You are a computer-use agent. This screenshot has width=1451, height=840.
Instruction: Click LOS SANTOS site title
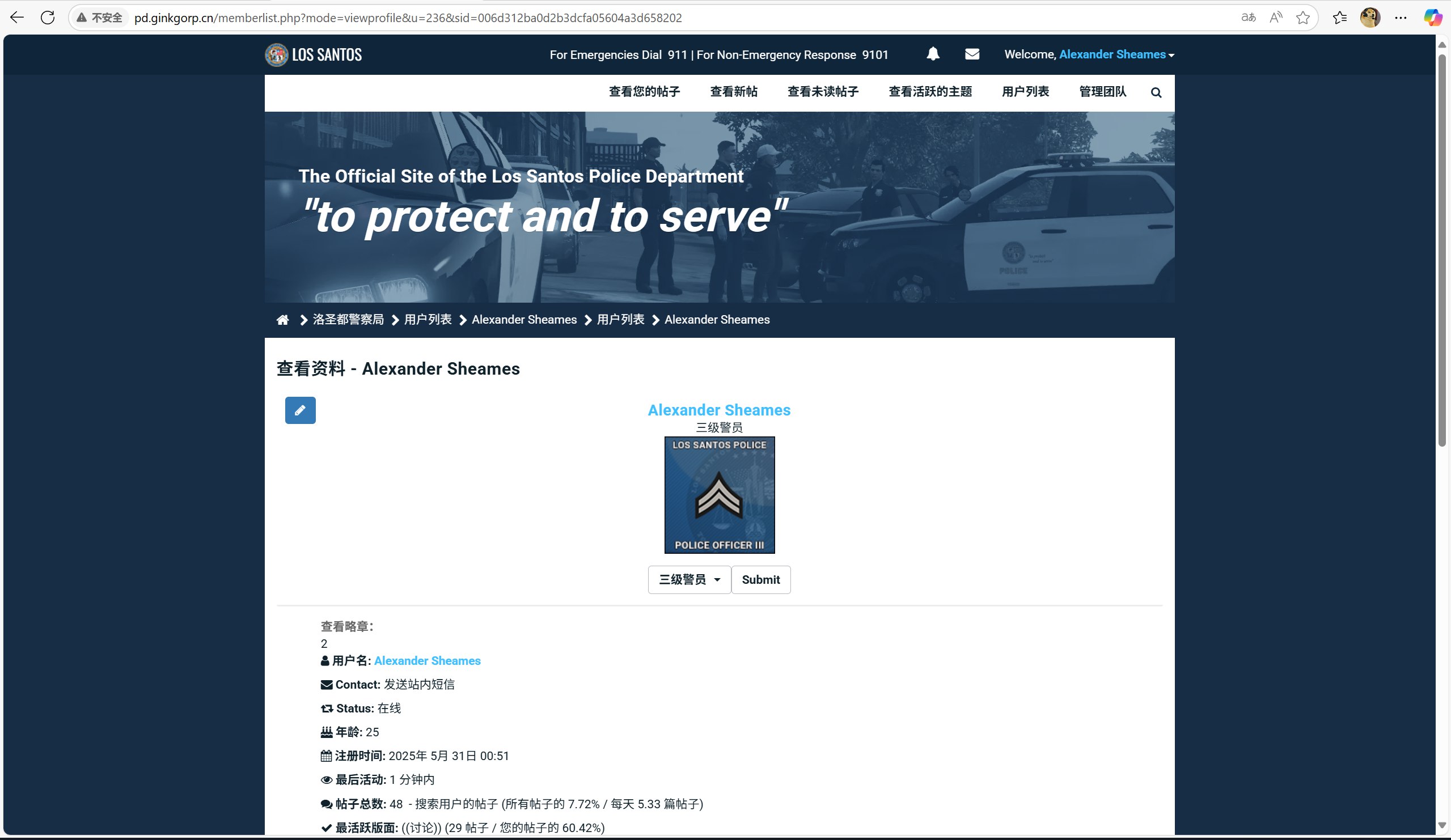point(327,54)
